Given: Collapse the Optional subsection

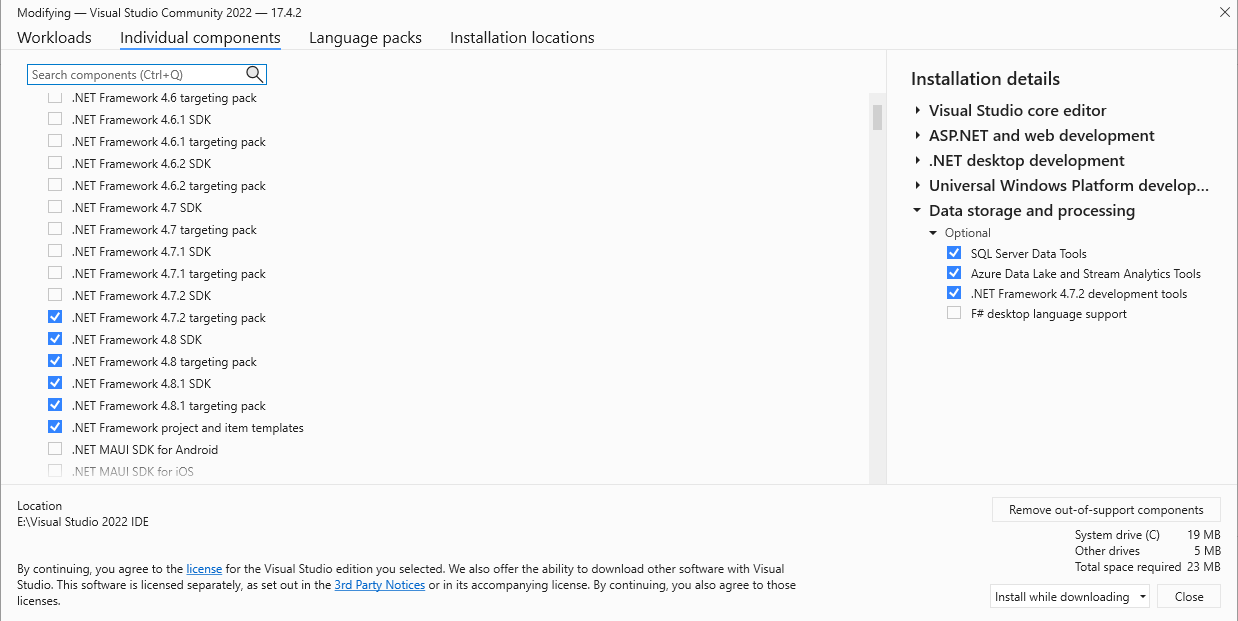Looking at the screenshot, I should pyautogui.click(x=934, y=233).
